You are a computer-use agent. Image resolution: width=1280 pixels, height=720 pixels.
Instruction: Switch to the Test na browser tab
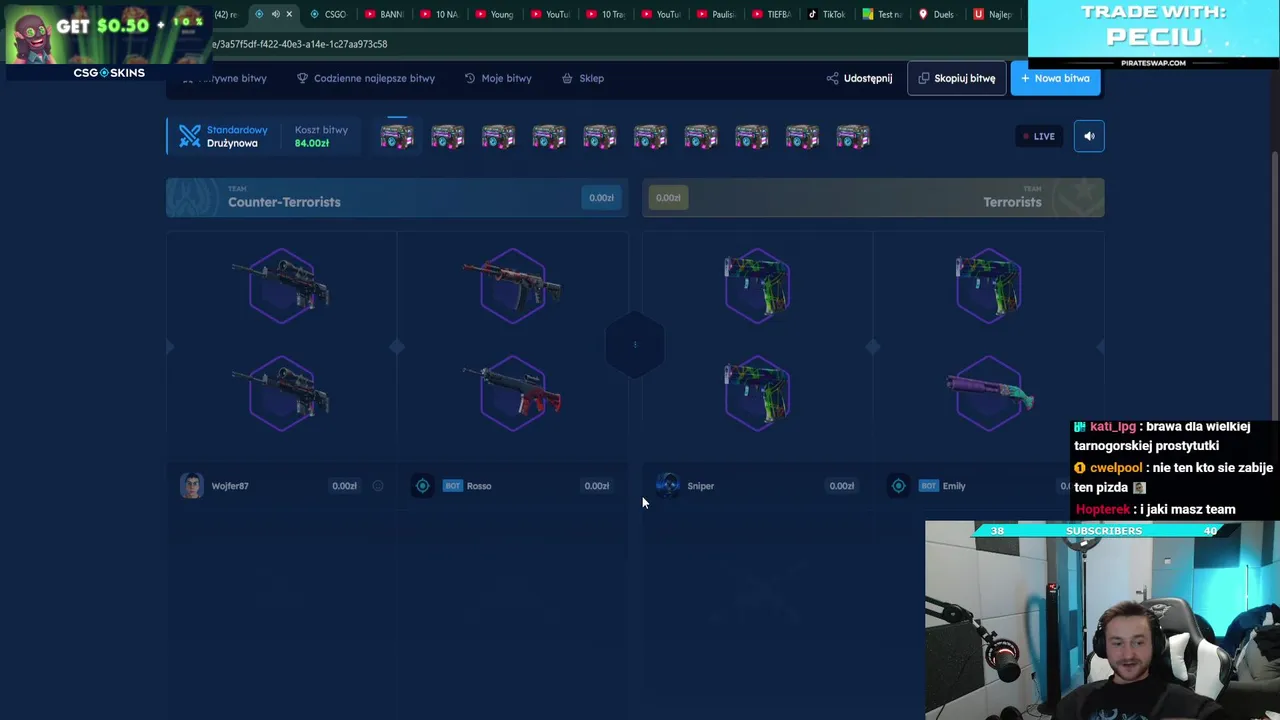pos(881,14)
